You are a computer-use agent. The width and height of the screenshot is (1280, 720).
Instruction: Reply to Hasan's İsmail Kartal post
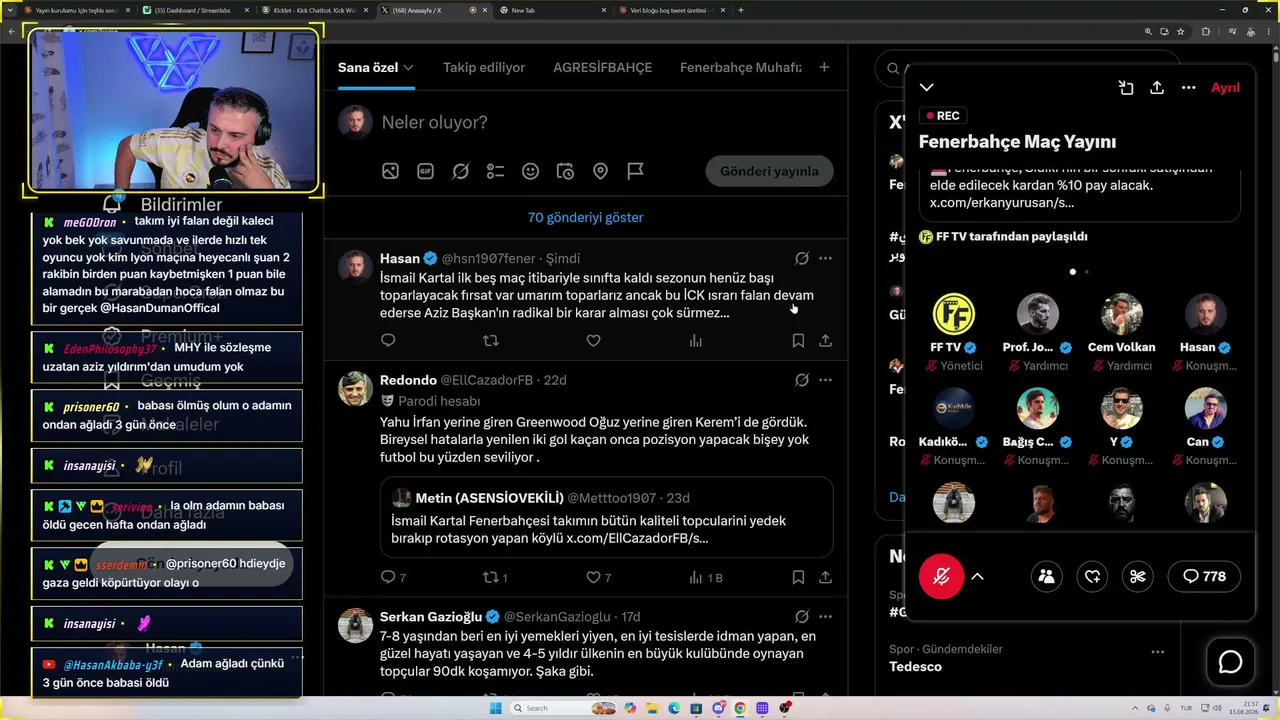click(x=388, y=341)
